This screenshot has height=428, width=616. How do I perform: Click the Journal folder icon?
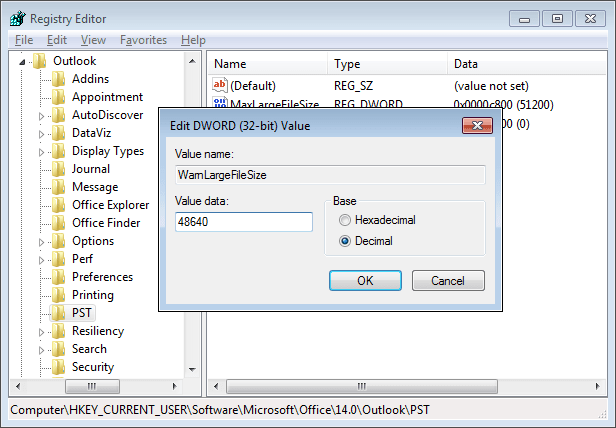(59, 169)
